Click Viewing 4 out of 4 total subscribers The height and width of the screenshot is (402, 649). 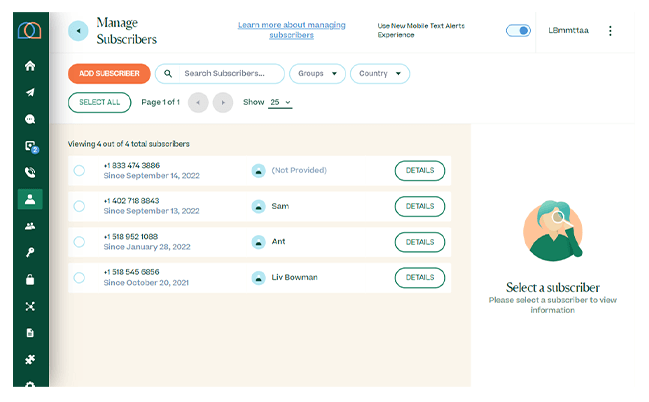point(129,144)
